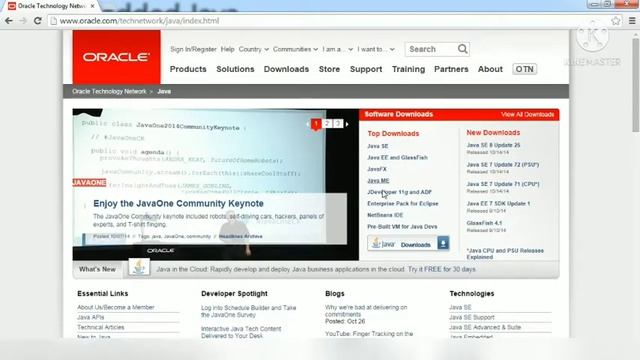Open Interactive Java Tech Content link
This screenshot has width=640, height=360.
[241, 332]
